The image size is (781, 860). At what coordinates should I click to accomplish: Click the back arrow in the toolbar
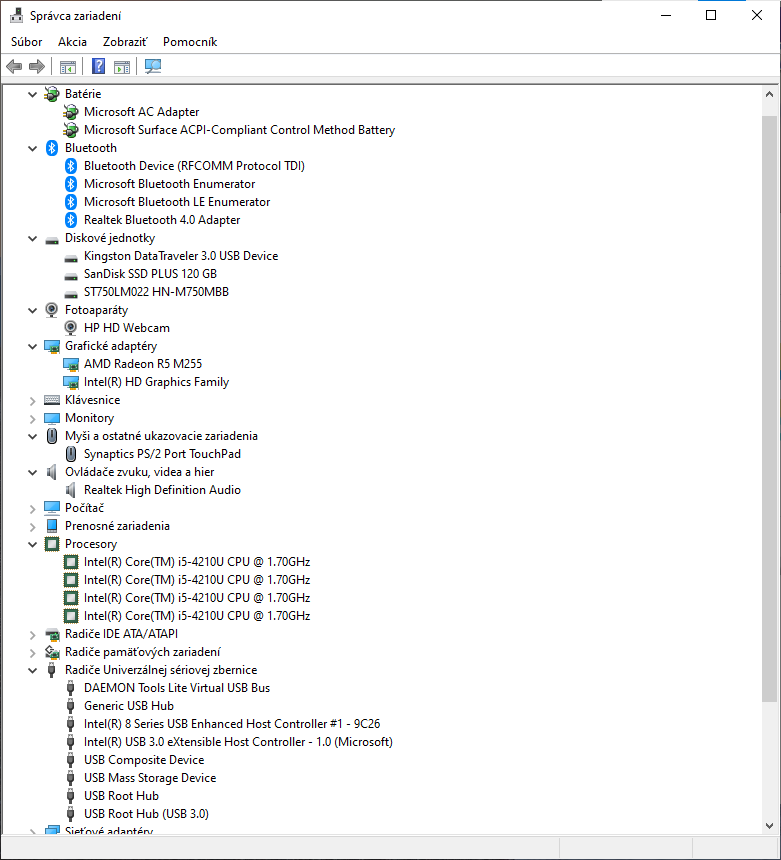click(14, 67)
